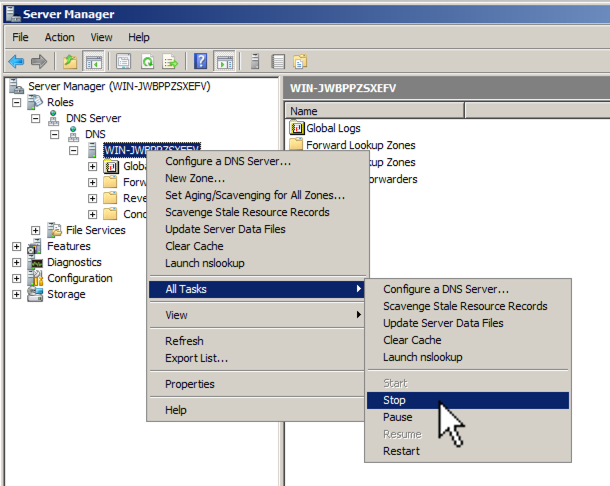Collapse the Roles tree node
The image size is (610, 486).
16,102
